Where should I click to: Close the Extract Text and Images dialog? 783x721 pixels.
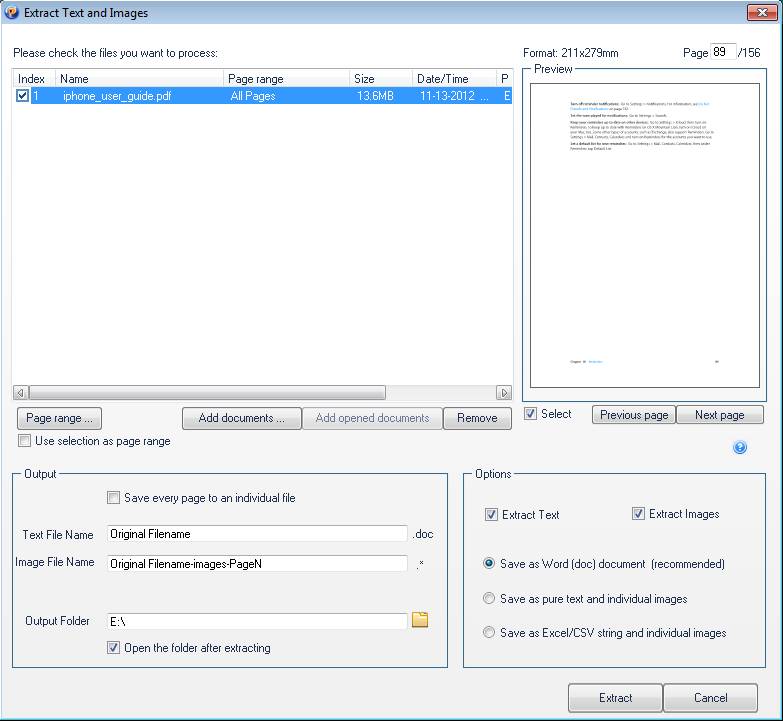pos(762,13)
